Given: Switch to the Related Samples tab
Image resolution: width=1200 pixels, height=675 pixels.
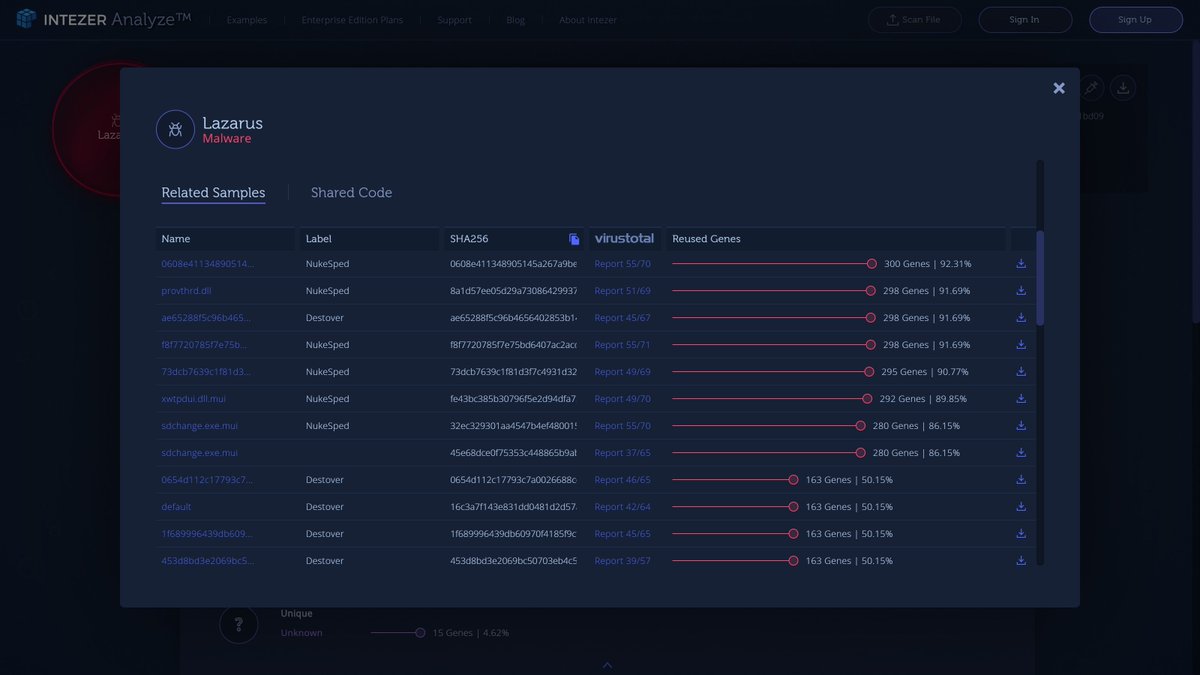Looking at the screenshot, I should tap(213, 193).
